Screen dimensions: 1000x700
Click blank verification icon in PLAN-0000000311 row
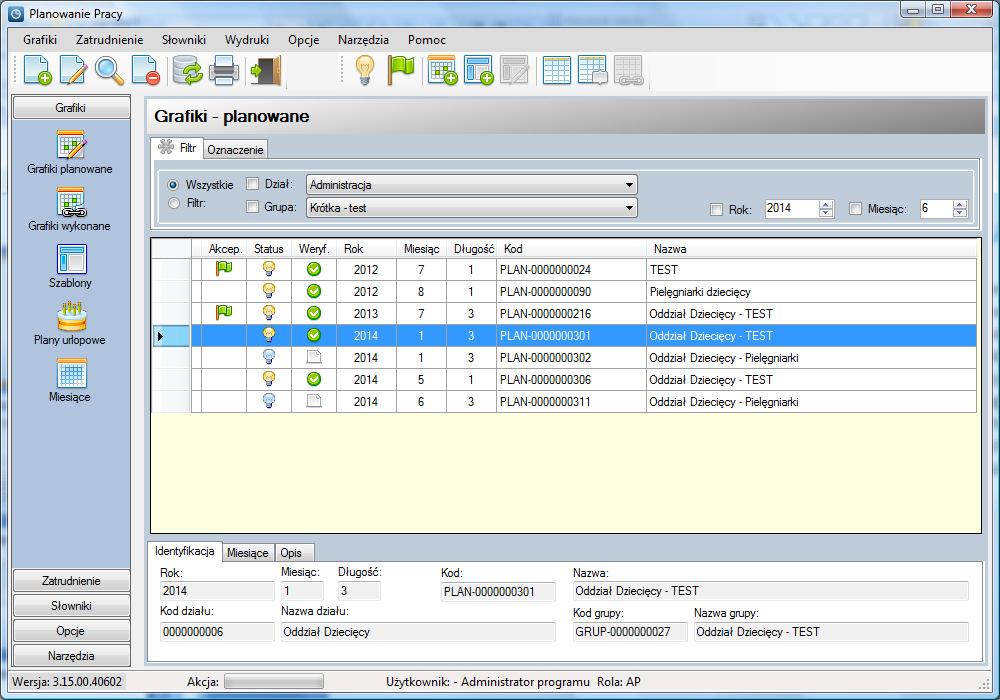(314, 401)
